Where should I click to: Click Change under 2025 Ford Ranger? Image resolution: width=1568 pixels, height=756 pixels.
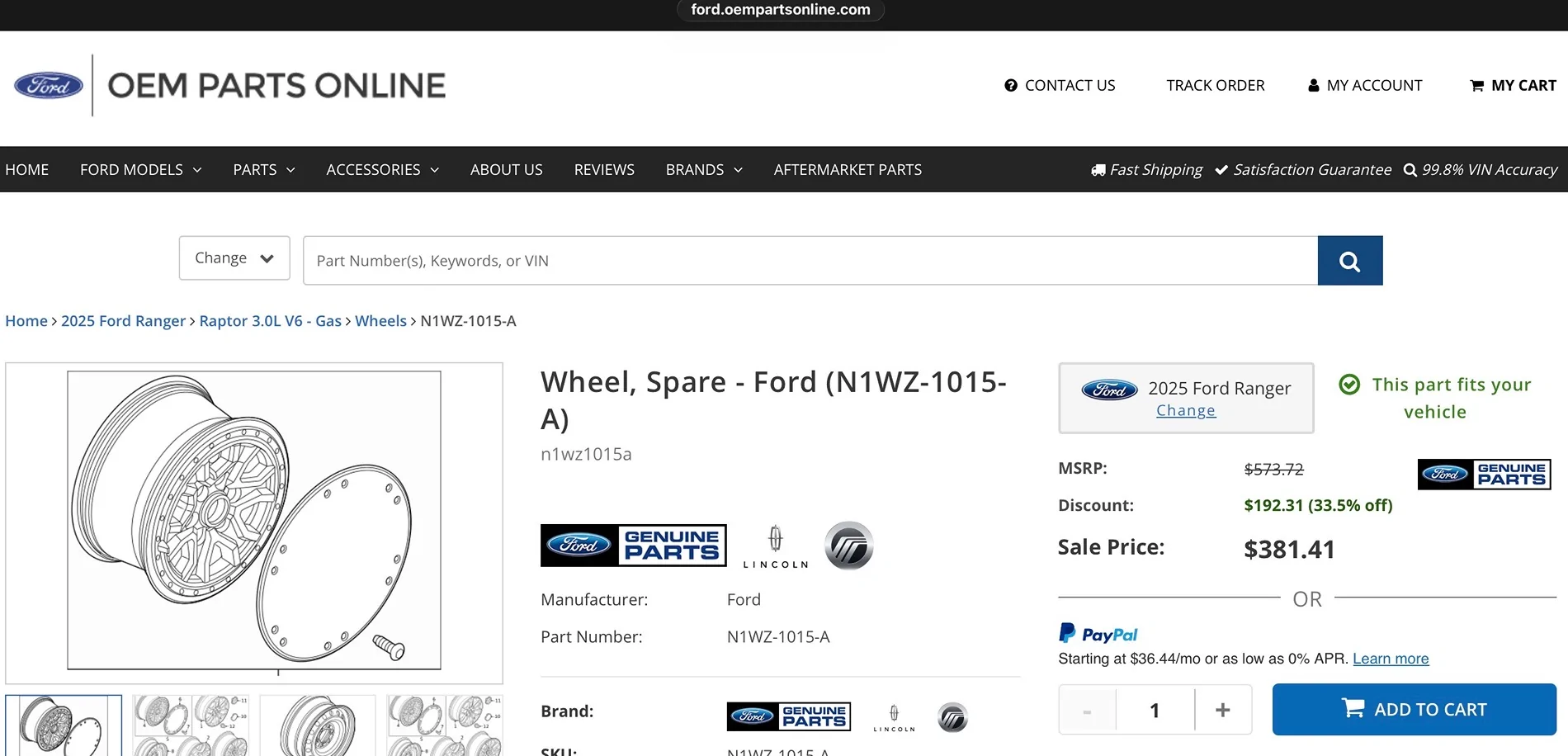[1186, 410]
